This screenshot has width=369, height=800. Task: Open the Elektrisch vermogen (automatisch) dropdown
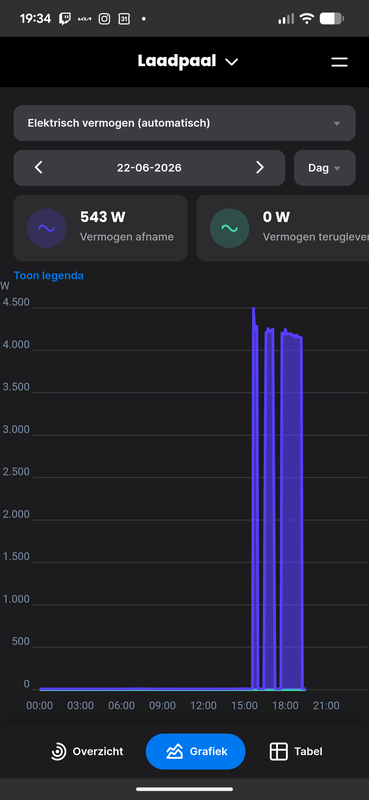[184, 123]
